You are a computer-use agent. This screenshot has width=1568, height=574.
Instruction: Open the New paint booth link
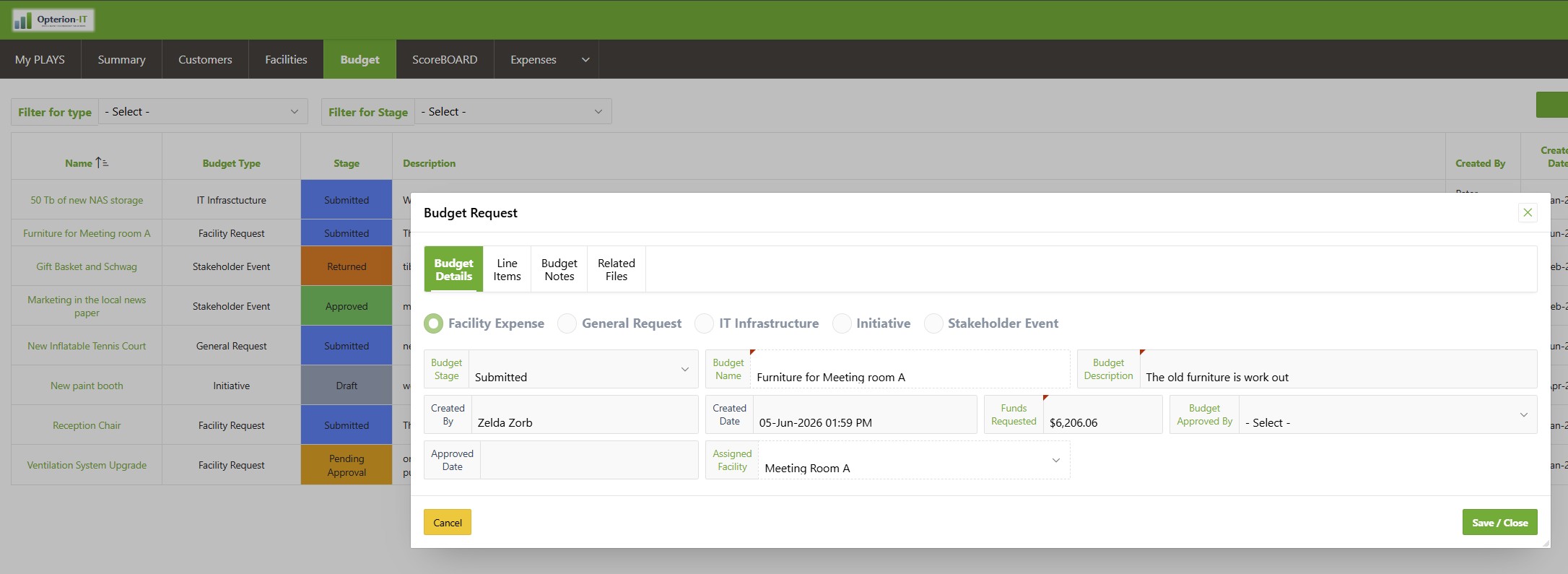click(87, 386)
